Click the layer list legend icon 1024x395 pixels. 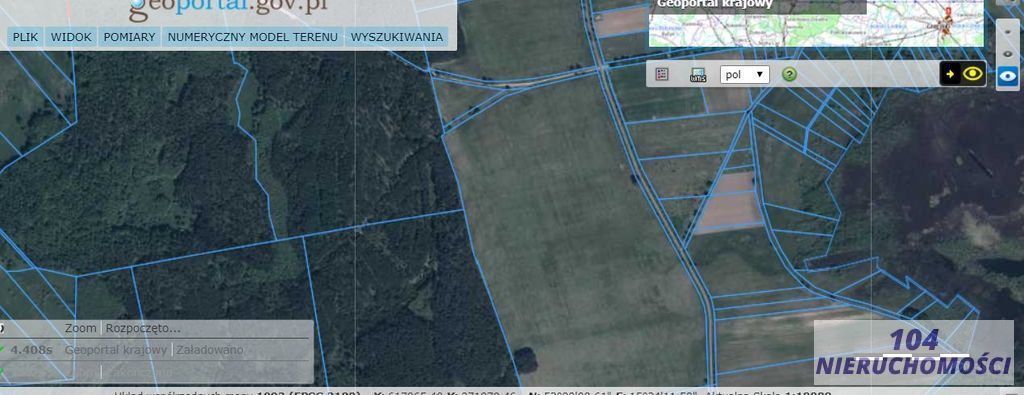pyautogui.click(x=662, y=74)
